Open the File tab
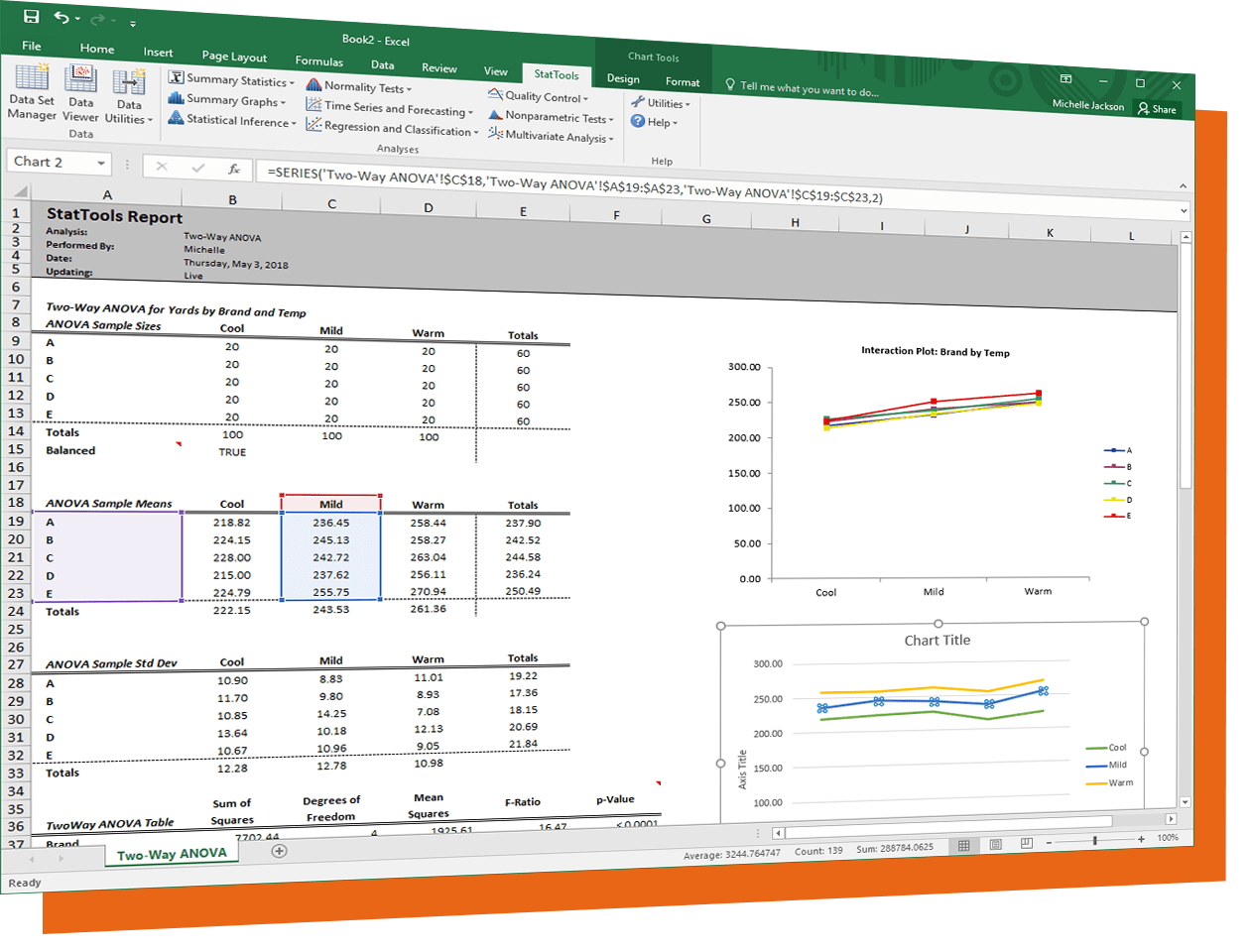Screen dimensions: 1253x952 [32, 46]
